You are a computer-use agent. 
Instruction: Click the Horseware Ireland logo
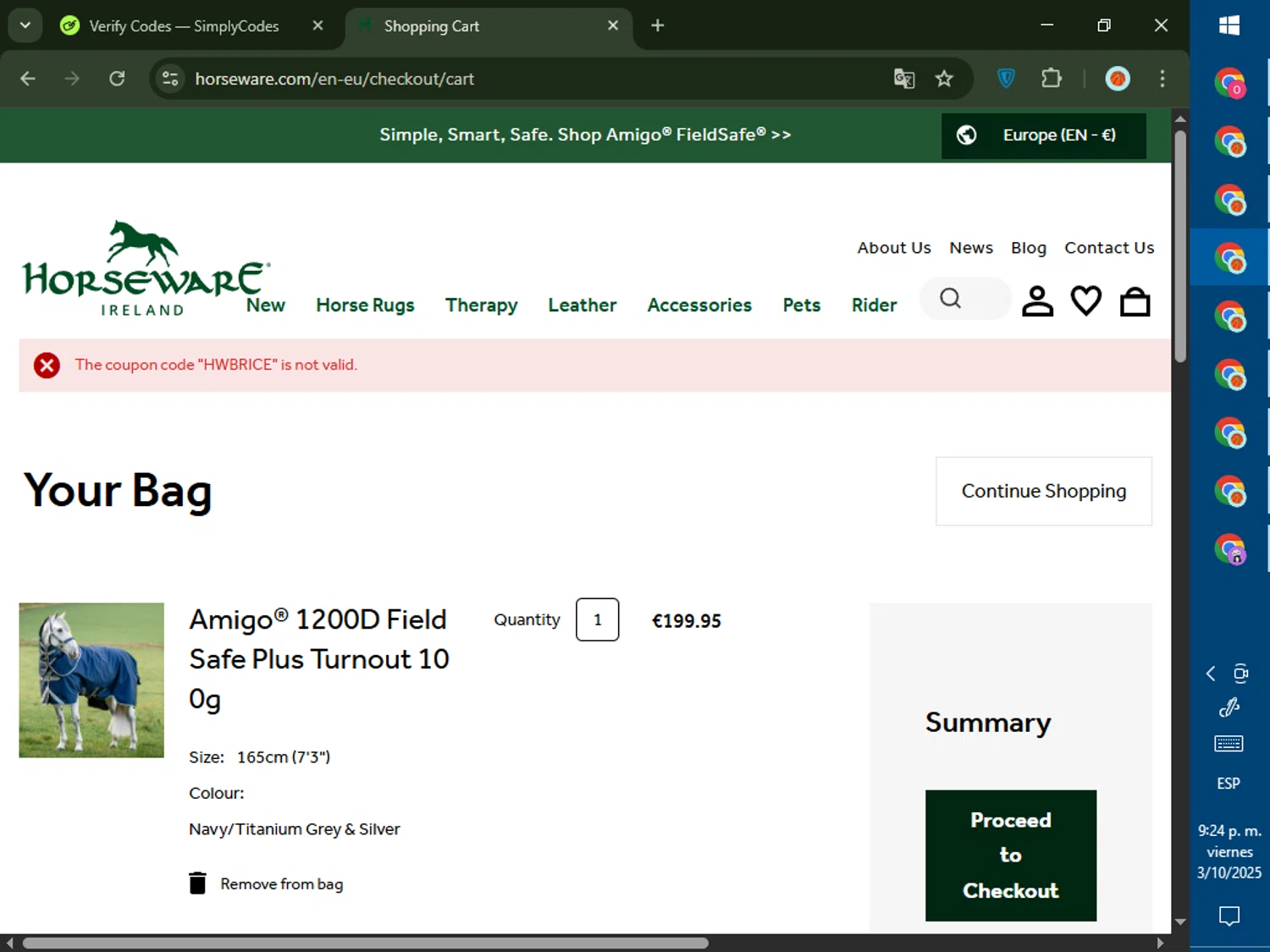(x=146, y=269)
